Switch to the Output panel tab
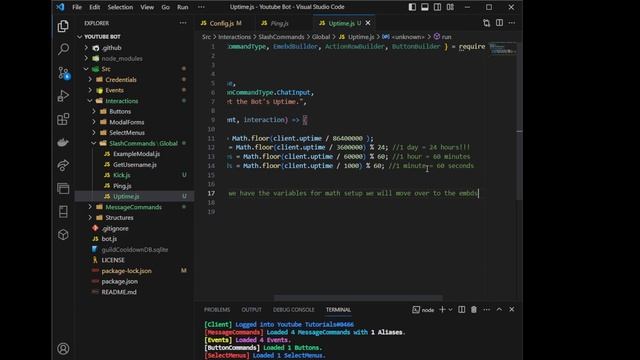 click(251, 309)
